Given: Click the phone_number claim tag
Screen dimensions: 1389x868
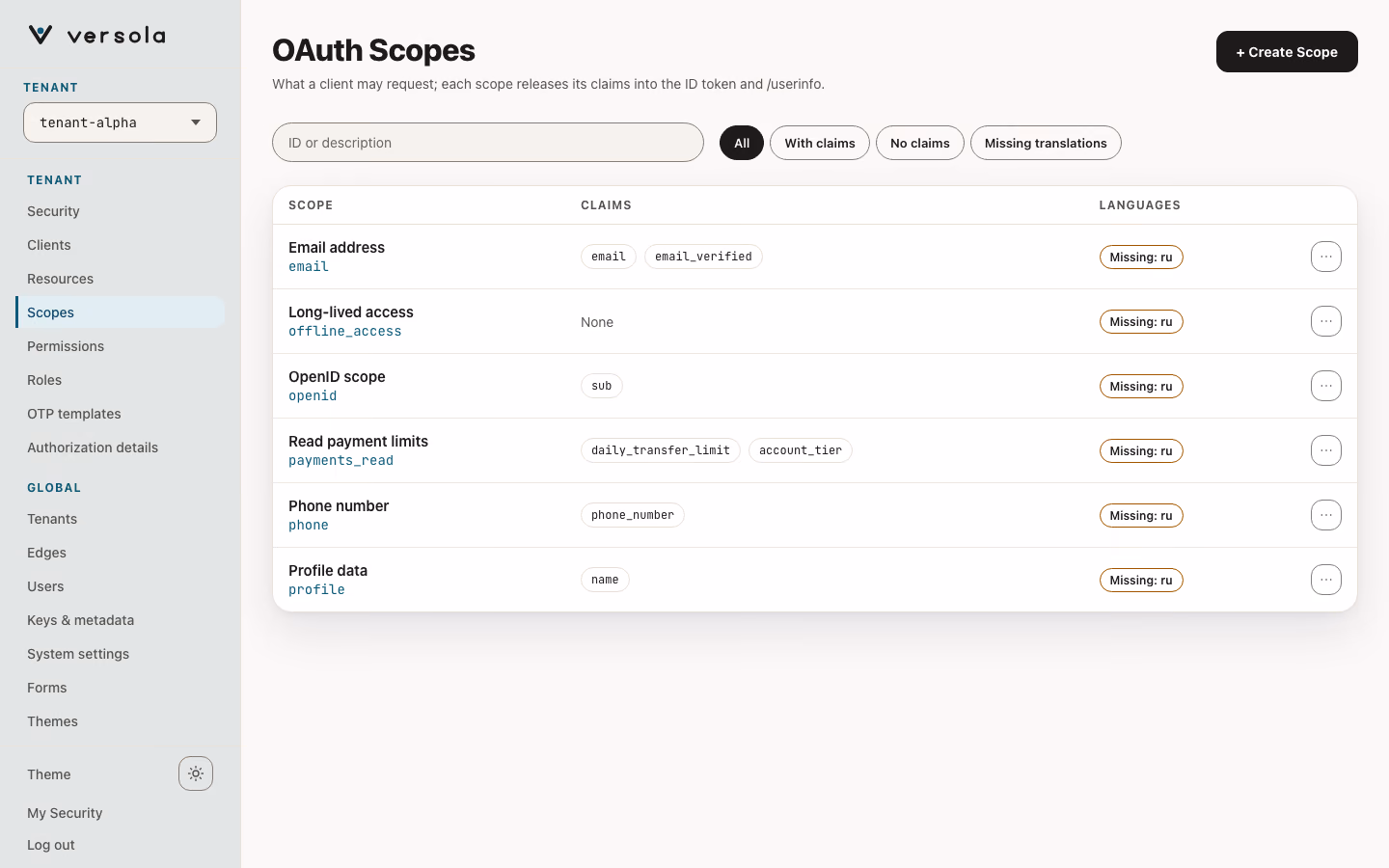Looking at the screenshot, I should click(633, 515).
